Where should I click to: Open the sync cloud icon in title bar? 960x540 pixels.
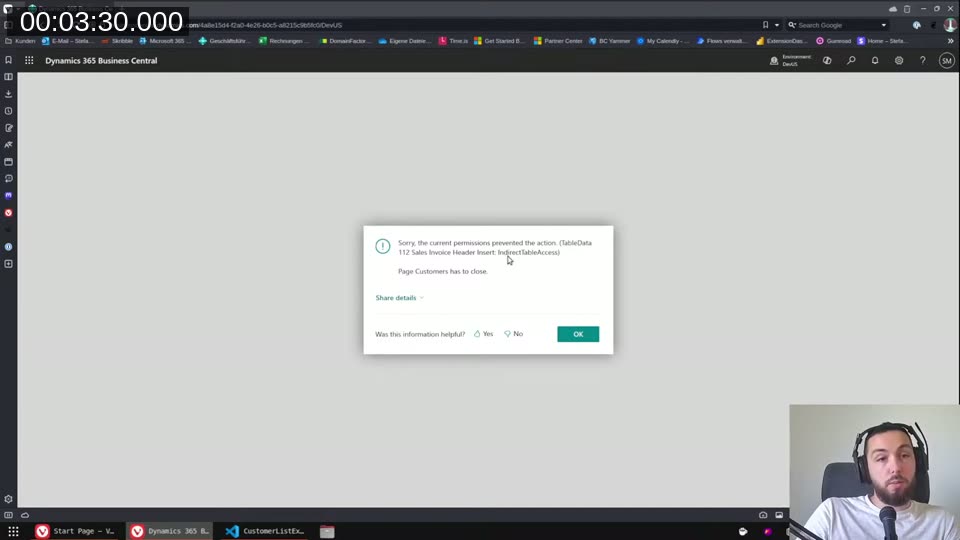click(x=893, y=9)
